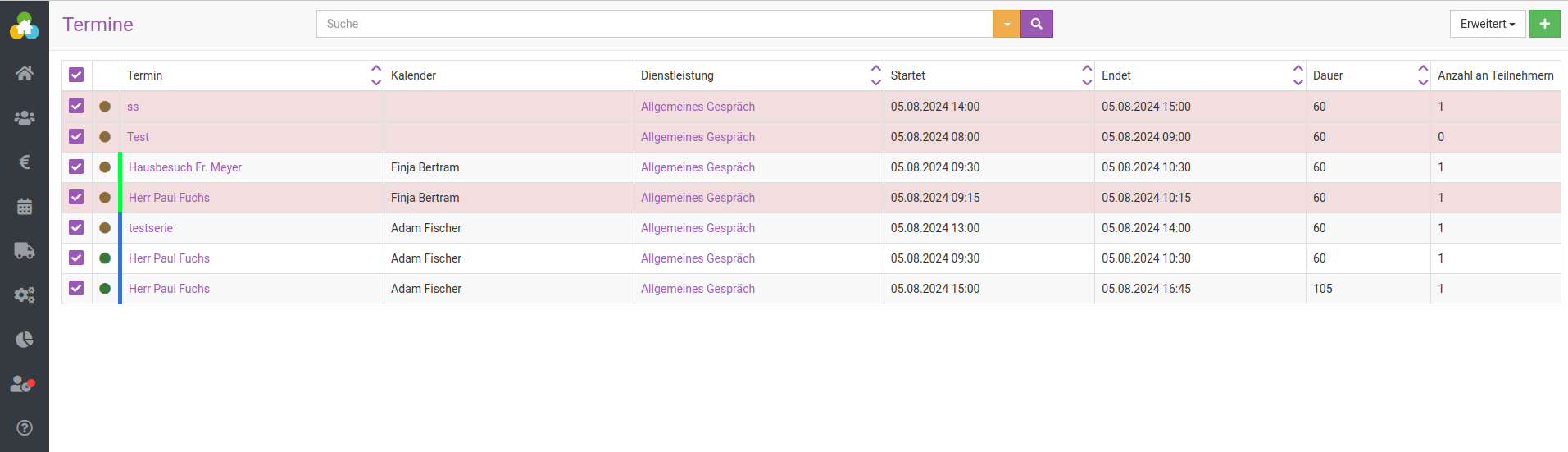
Task: Open the home dashboard sidebar icon
Action: [25, 73]
